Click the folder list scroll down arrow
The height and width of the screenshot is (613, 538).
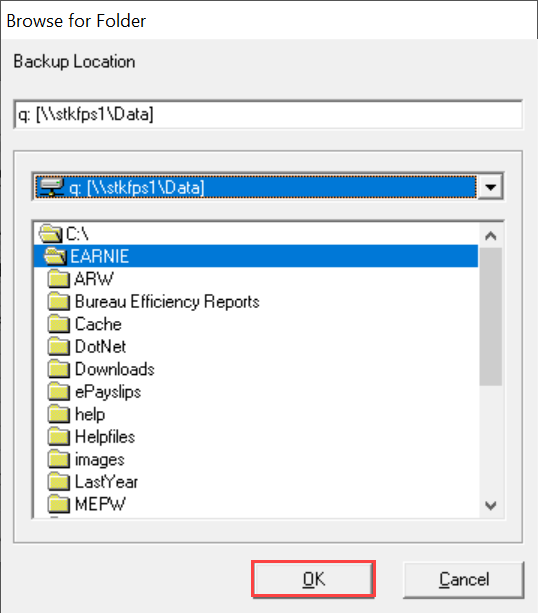491,505
